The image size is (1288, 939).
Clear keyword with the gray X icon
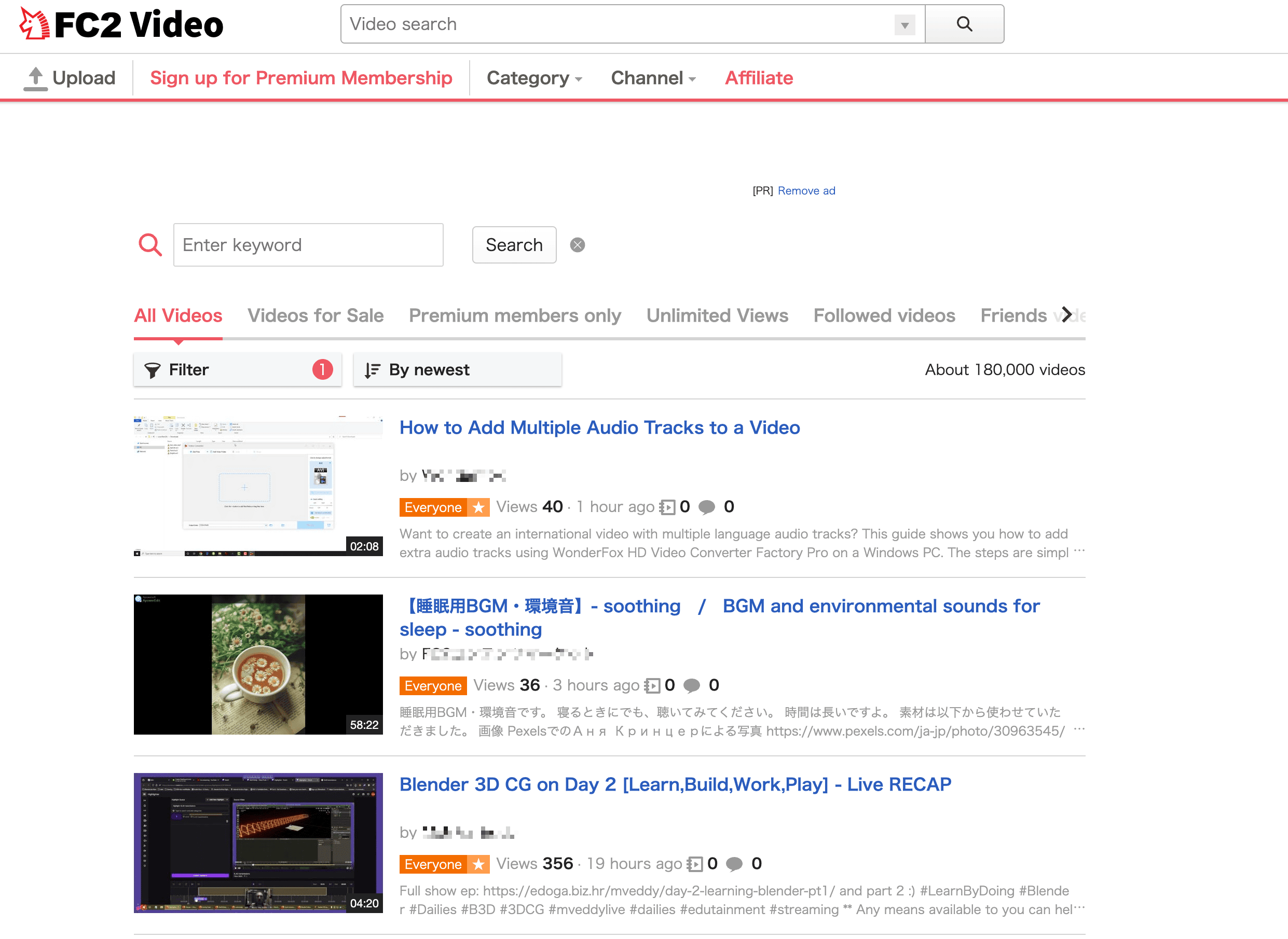(x=577, y=245)
